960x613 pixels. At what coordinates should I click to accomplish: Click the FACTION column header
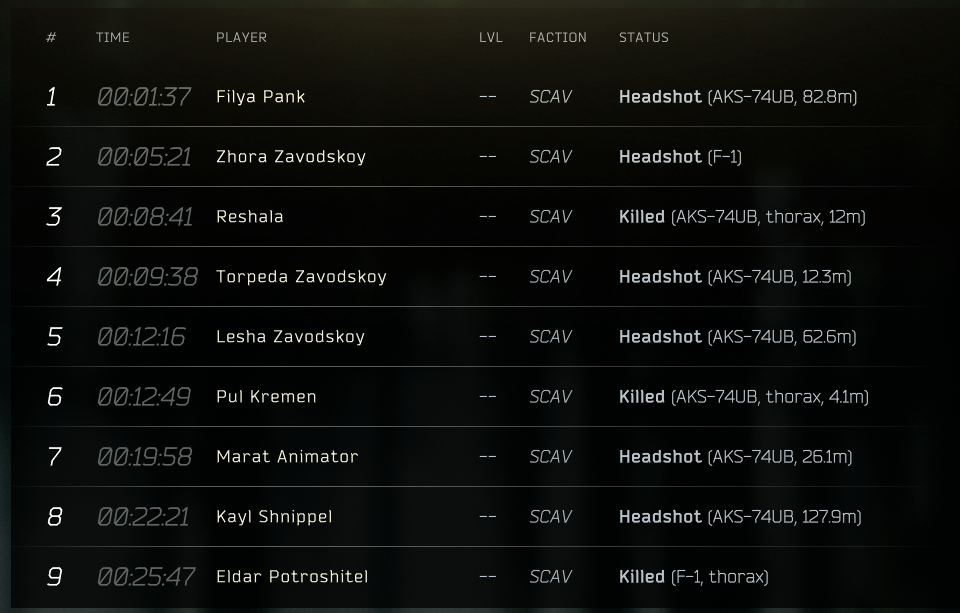558,37
